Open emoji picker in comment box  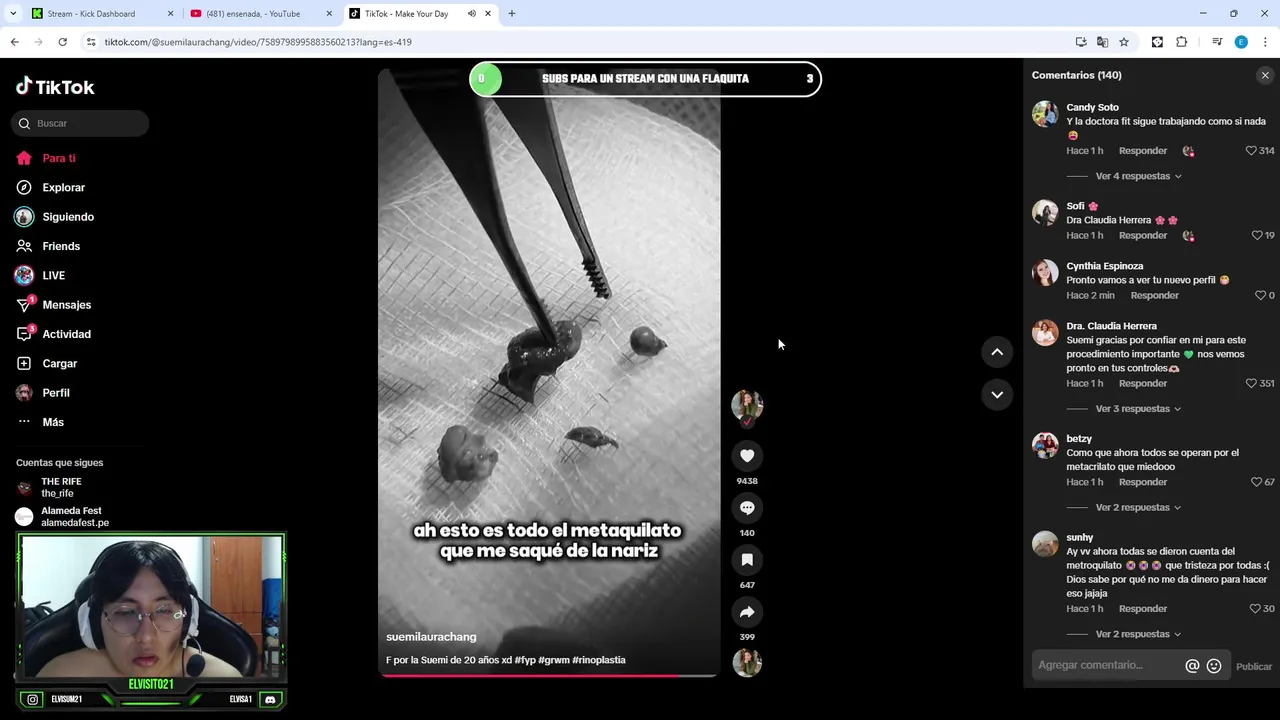pyautogui.click(x=1214, y=666)
